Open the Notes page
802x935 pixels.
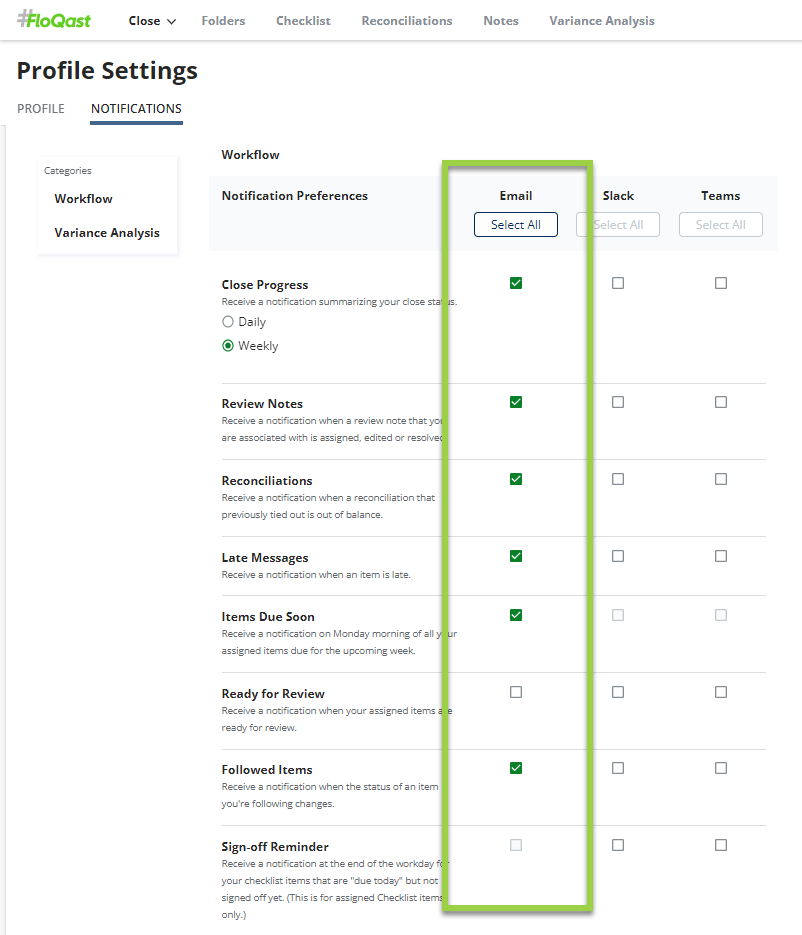click(500, 21)
